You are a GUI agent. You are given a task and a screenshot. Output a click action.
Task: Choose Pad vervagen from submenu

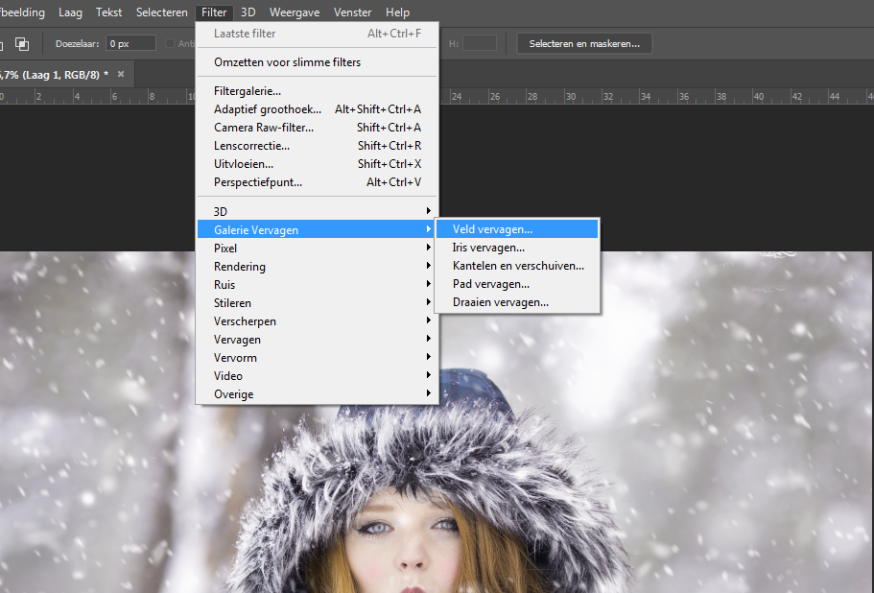point(490,284)
